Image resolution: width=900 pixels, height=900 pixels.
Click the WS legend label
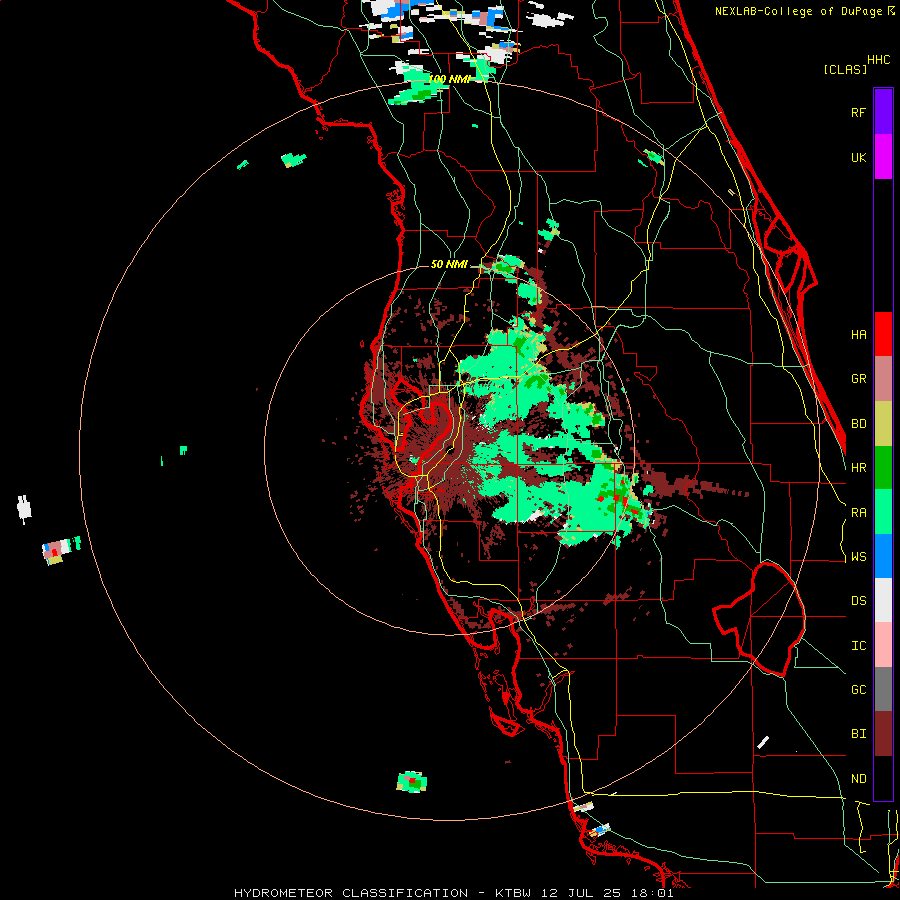858,557
